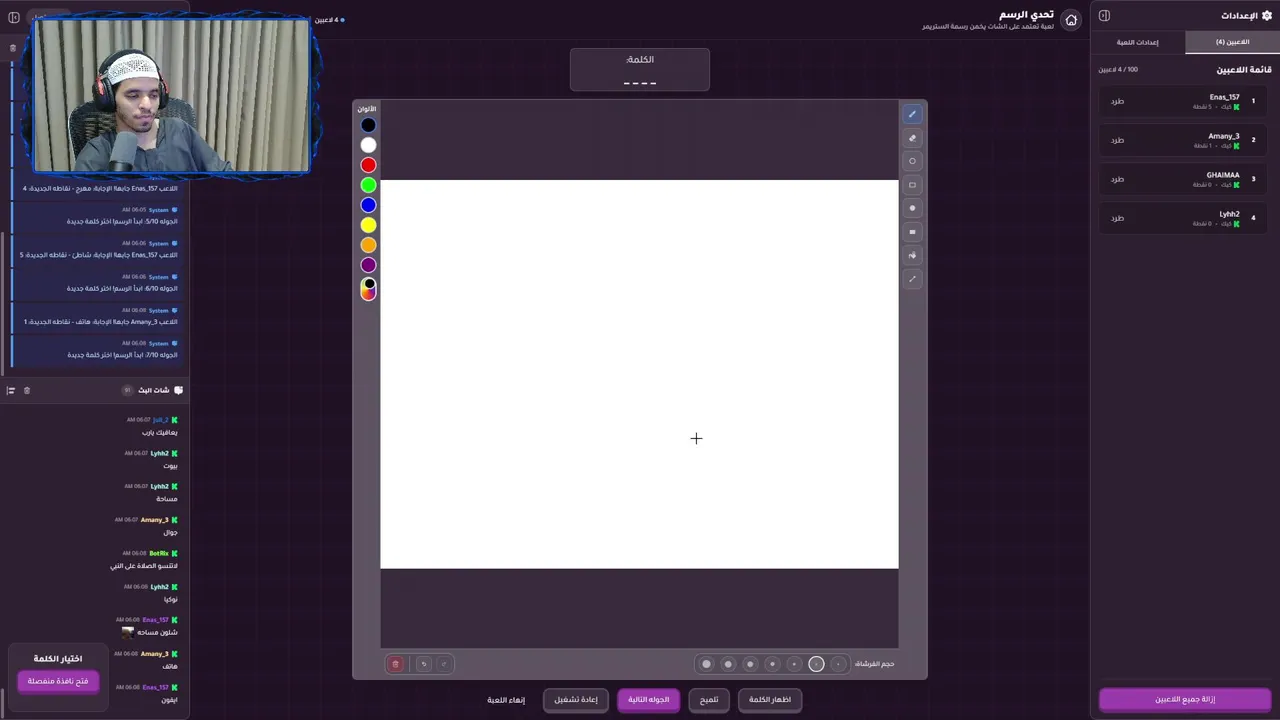Choose the third brush size dot
Image resolution: width=1280 pixels, height=720 pixels.
794,664
